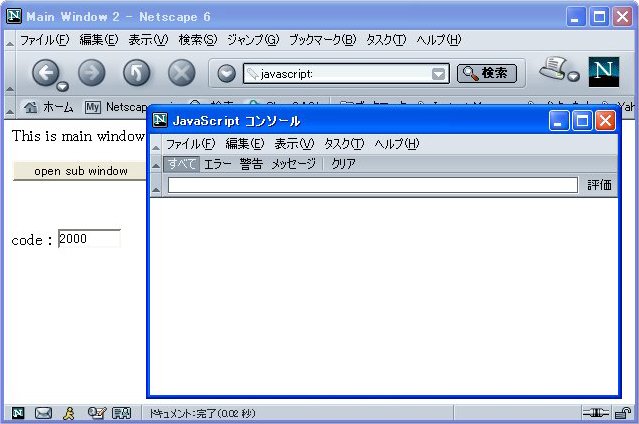Viewport: 639px width, 424px height.
Task: Click the open sub window button
Action: point(80,171)
